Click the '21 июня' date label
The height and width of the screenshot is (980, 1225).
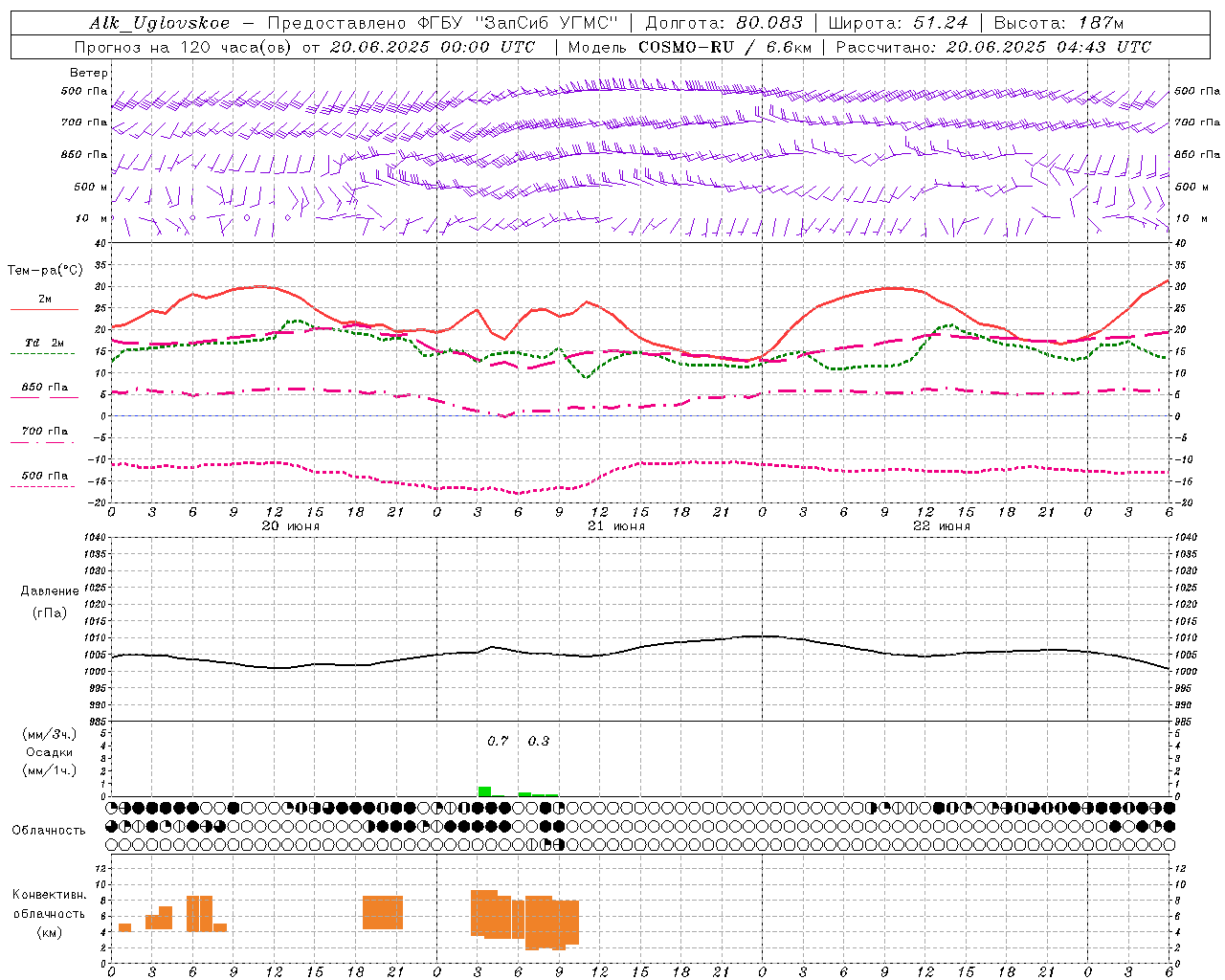[615, 526]
